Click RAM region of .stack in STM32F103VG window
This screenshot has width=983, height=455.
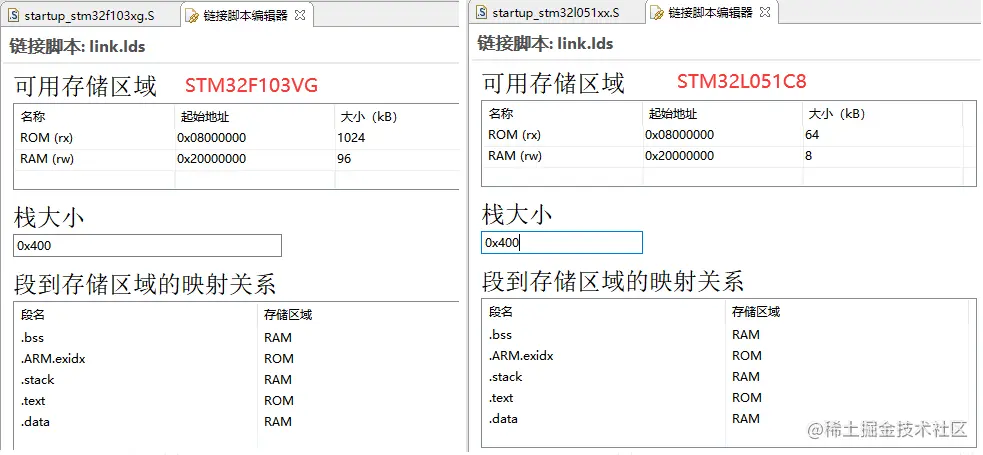[278, 380]
